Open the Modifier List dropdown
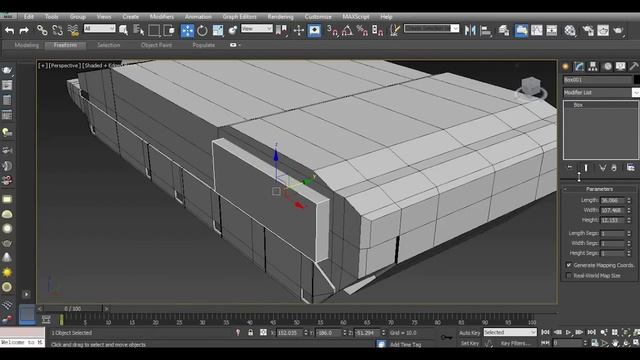The width and height of the screenshot is (640, 360). (x=601, y=93)
